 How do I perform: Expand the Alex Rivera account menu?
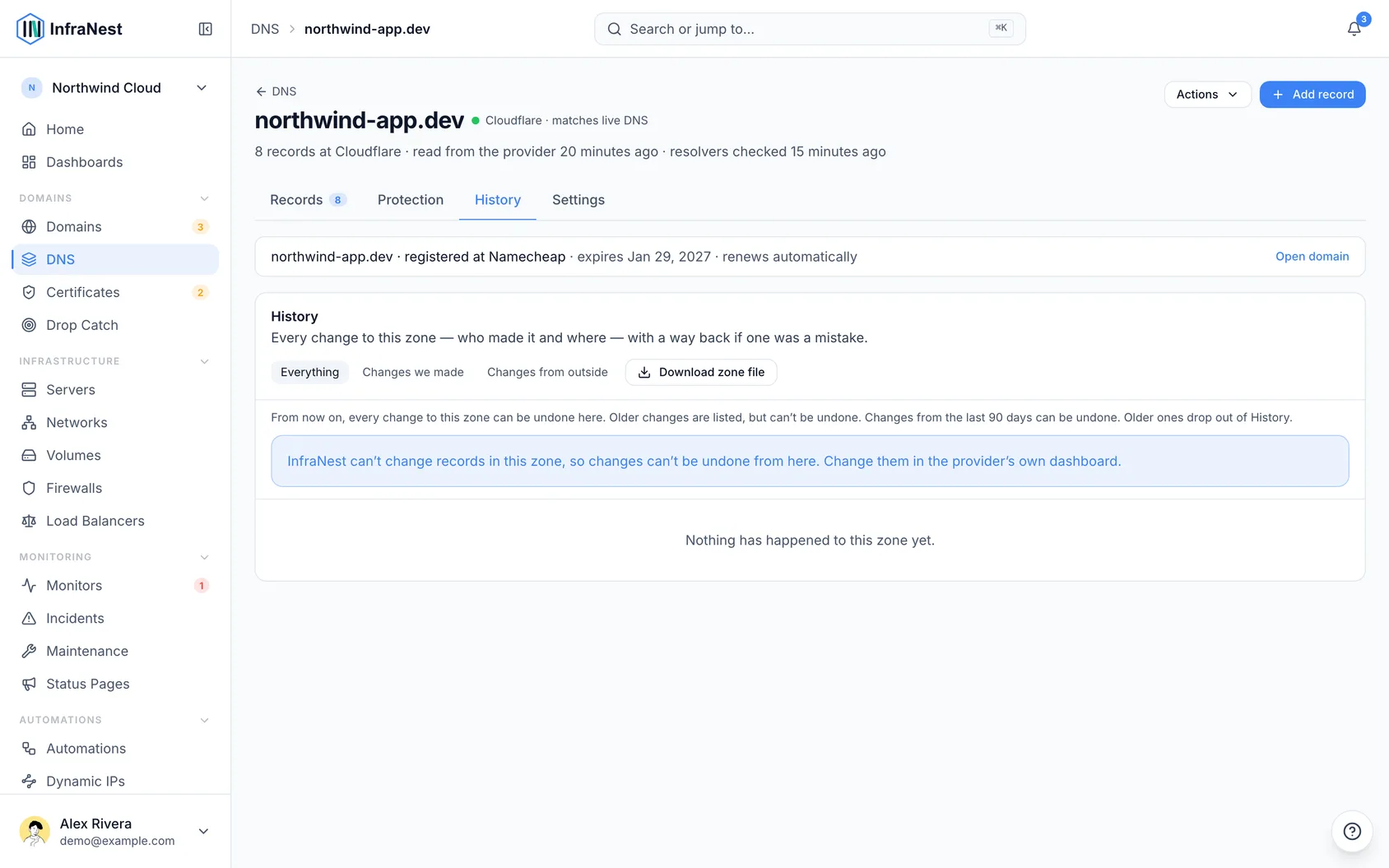click(115, 831)
